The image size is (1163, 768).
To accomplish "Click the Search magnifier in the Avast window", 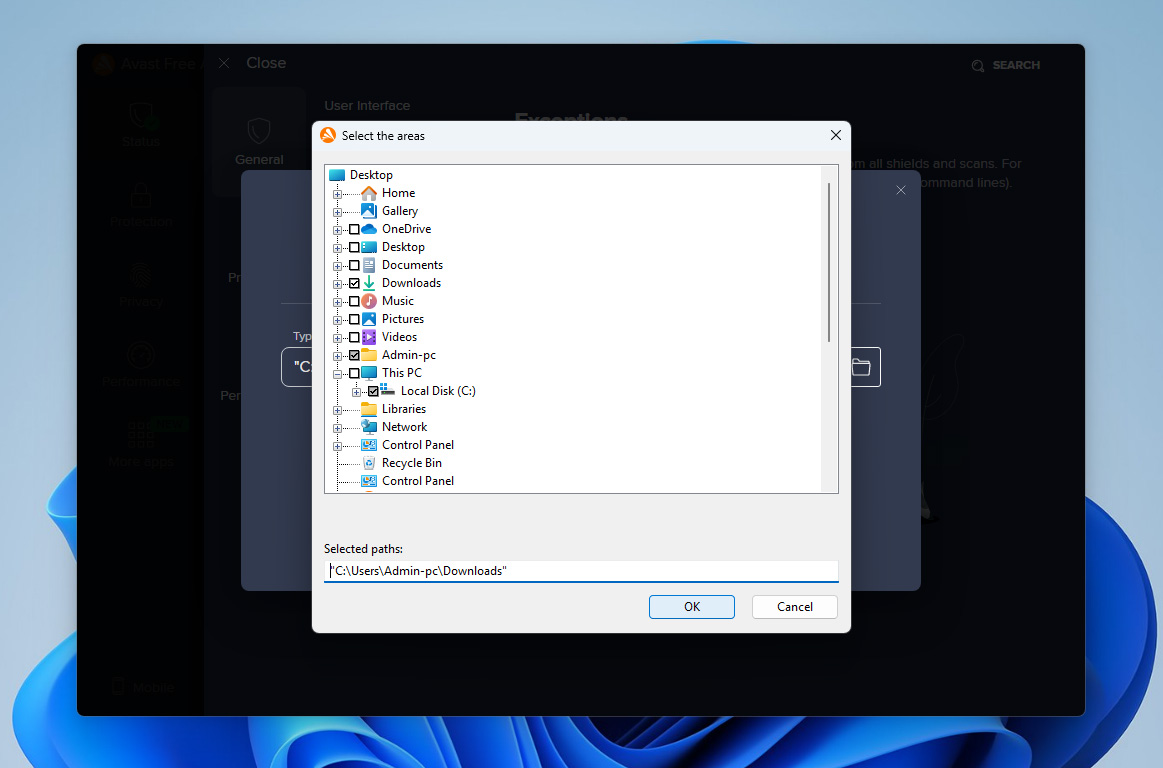I will 978,65.
